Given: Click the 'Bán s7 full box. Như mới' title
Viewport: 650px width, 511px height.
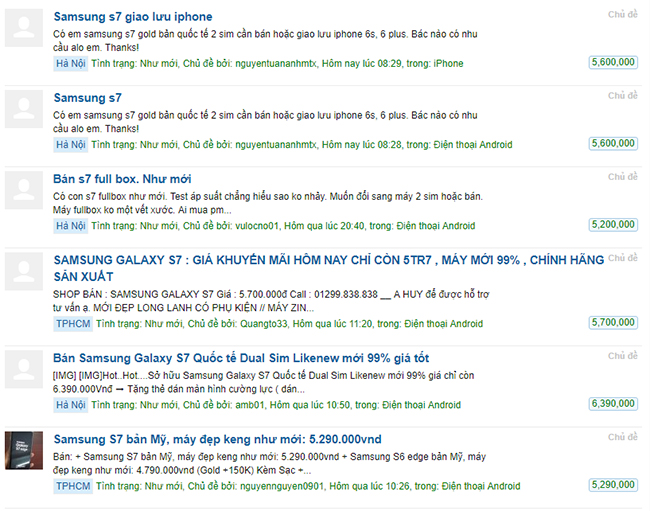Looking at the screenshot, I should (122, 179).
